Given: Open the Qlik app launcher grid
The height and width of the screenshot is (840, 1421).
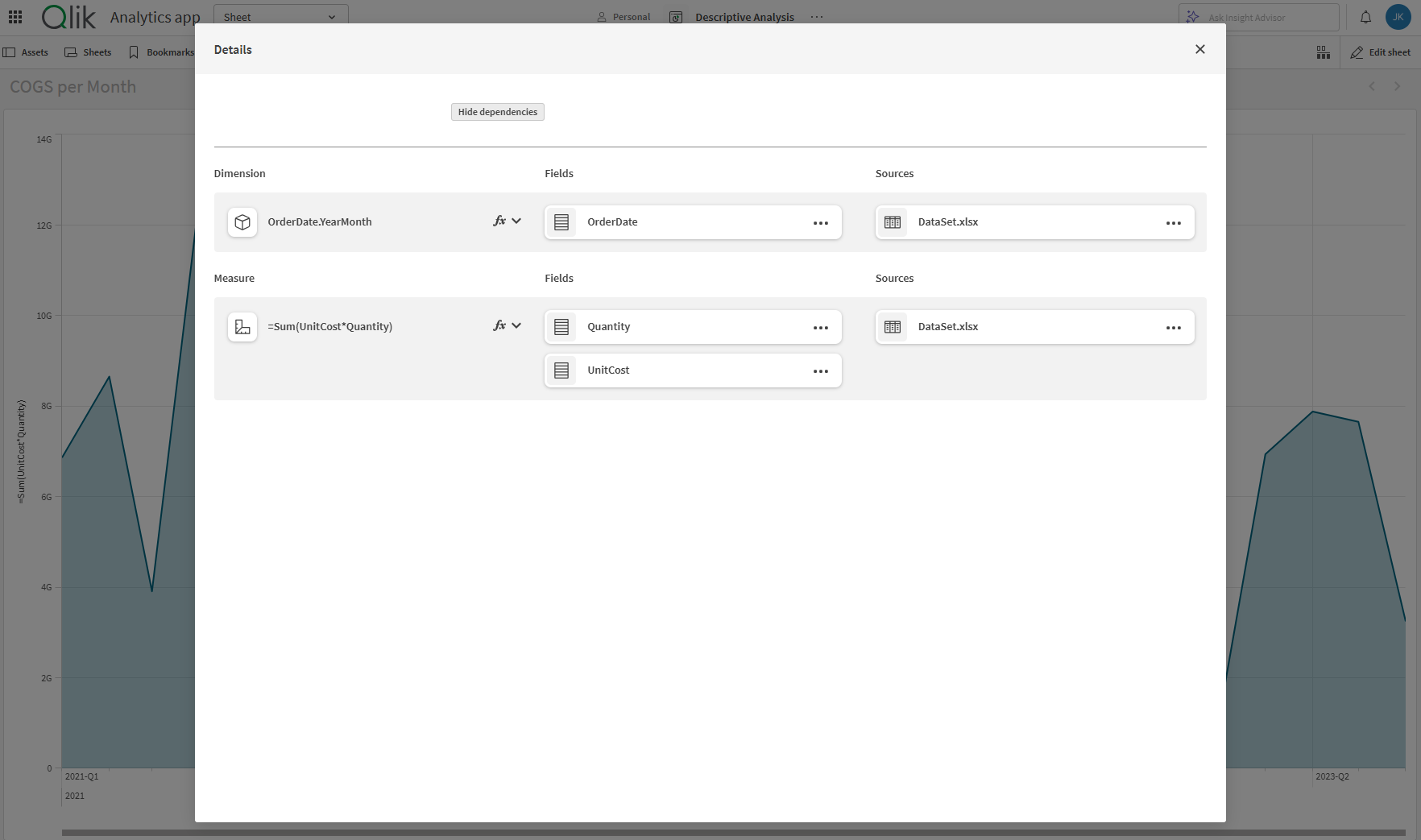Looking at the screenshot, I should (x=14, y=16).
